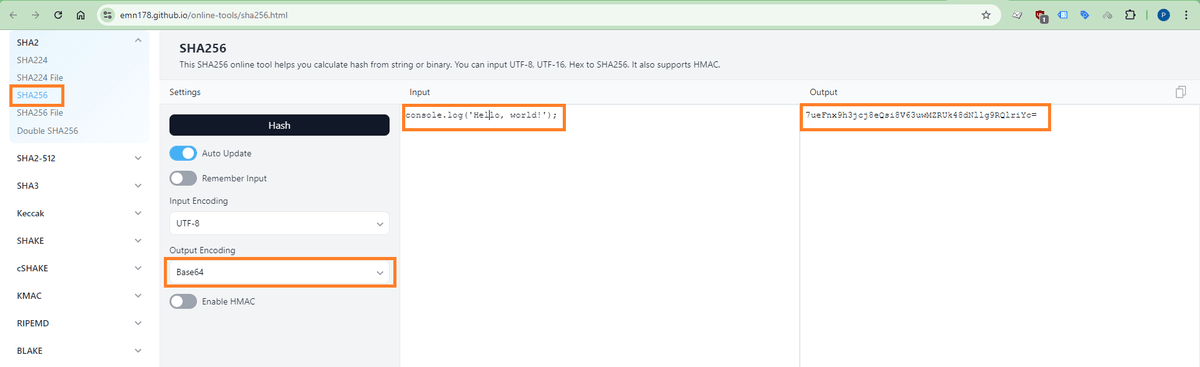The height and width of the screenshot is (367, 1200).
Task: Bookmark this page with the star icon
Action: coord(986,15)
